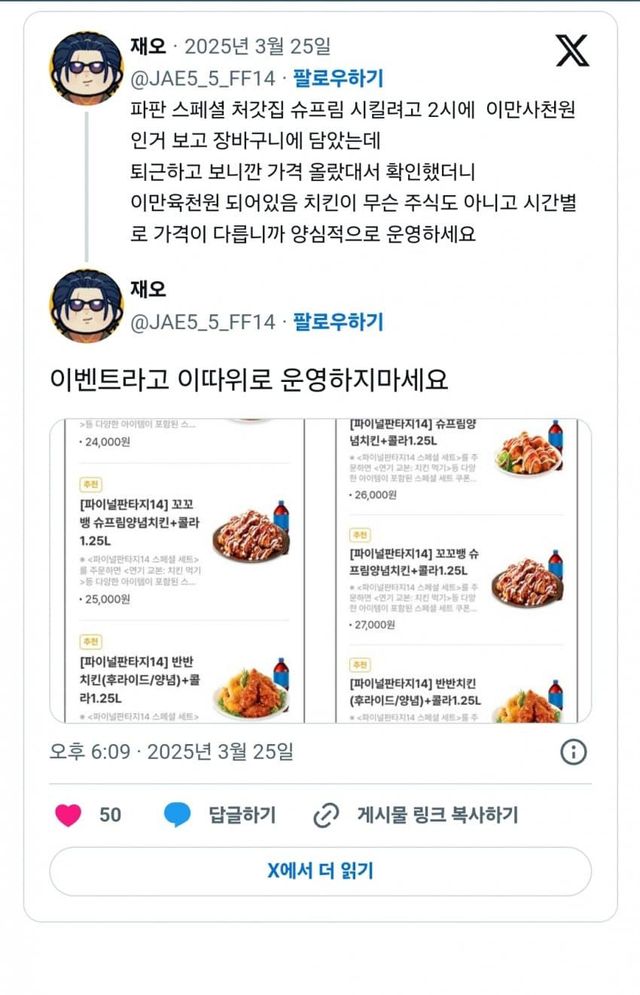Click 답글하기 reply label

(x=242, y=815)
